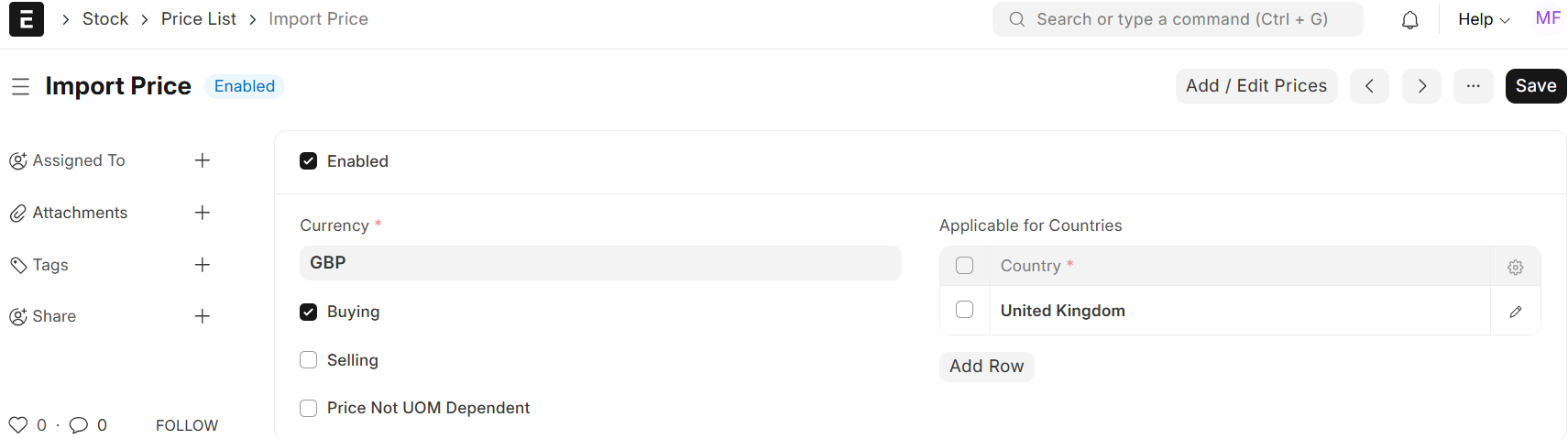Image resolution: width=1568 pixels, height=439 pixels.
Task: Open the three-dots more actions menu
Action: pos(1473,86)
